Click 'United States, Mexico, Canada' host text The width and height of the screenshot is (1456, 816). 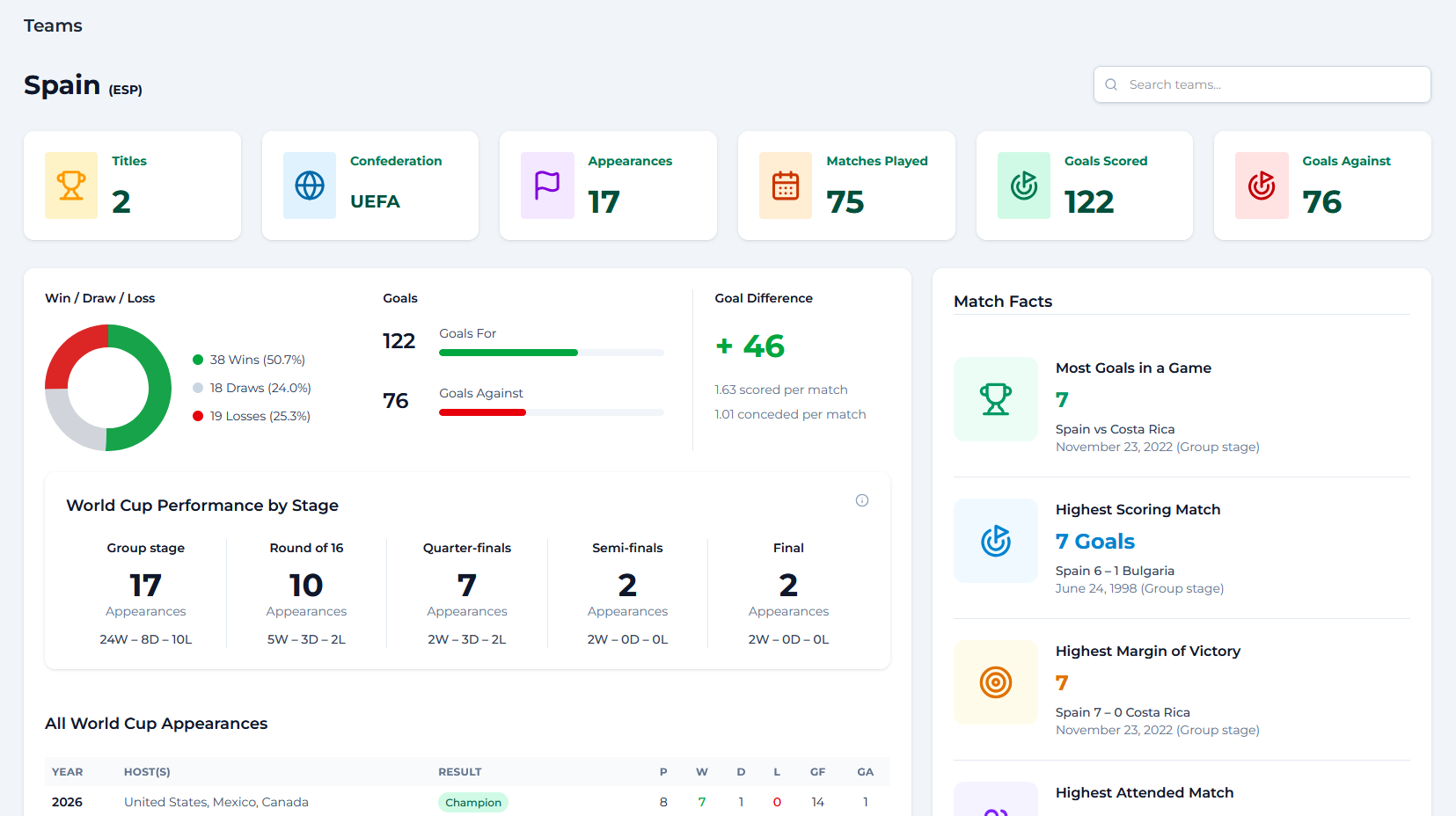(x=216, y=802)
